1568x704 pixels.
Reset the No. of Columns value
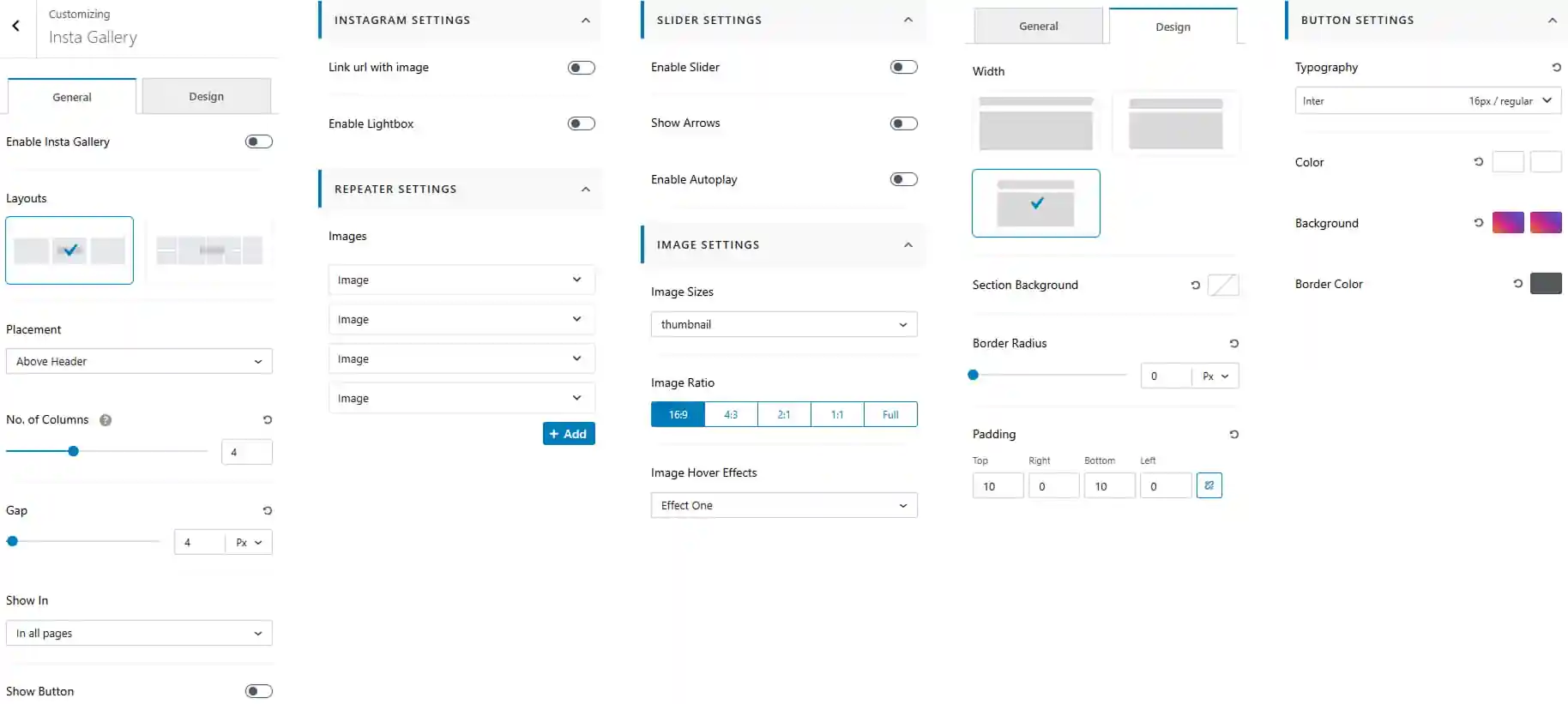pos(268,420)
